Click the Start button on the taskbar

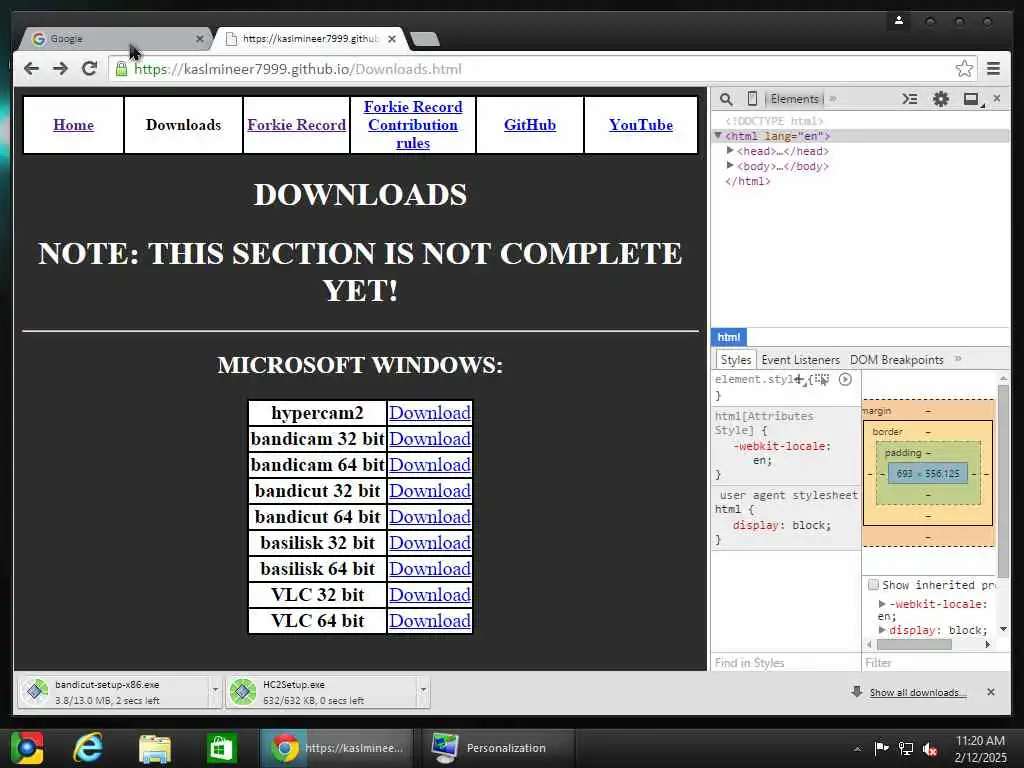[27, 748]
